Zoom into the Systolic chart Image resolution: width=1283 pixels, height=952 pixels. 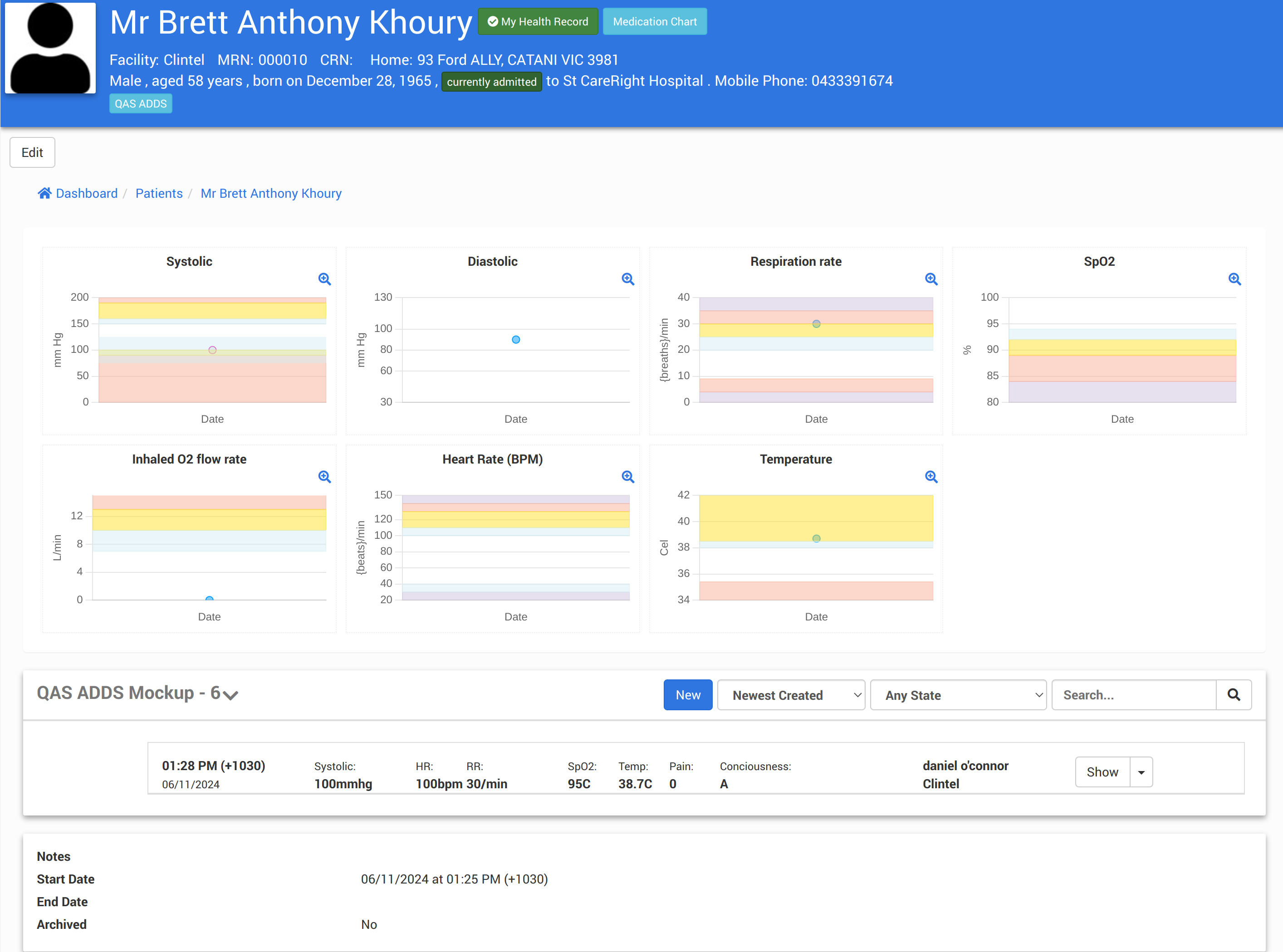coord(324,279)
